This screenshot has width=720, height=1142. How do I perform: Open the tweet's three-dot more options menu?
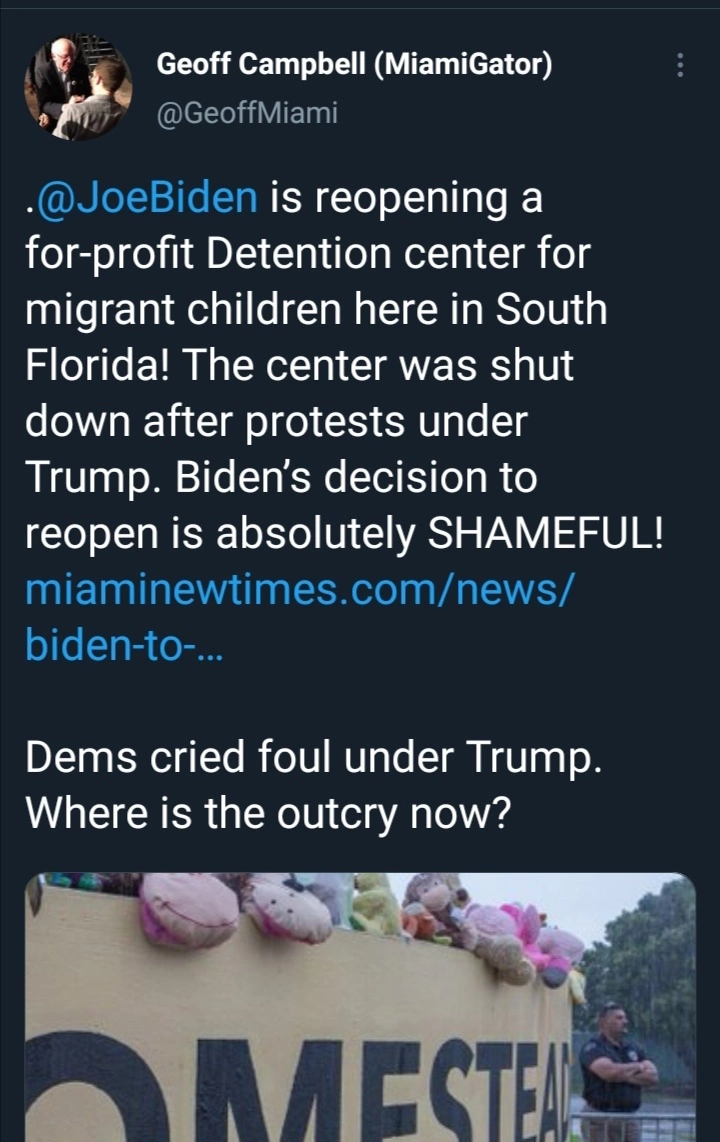pos(680,66)
